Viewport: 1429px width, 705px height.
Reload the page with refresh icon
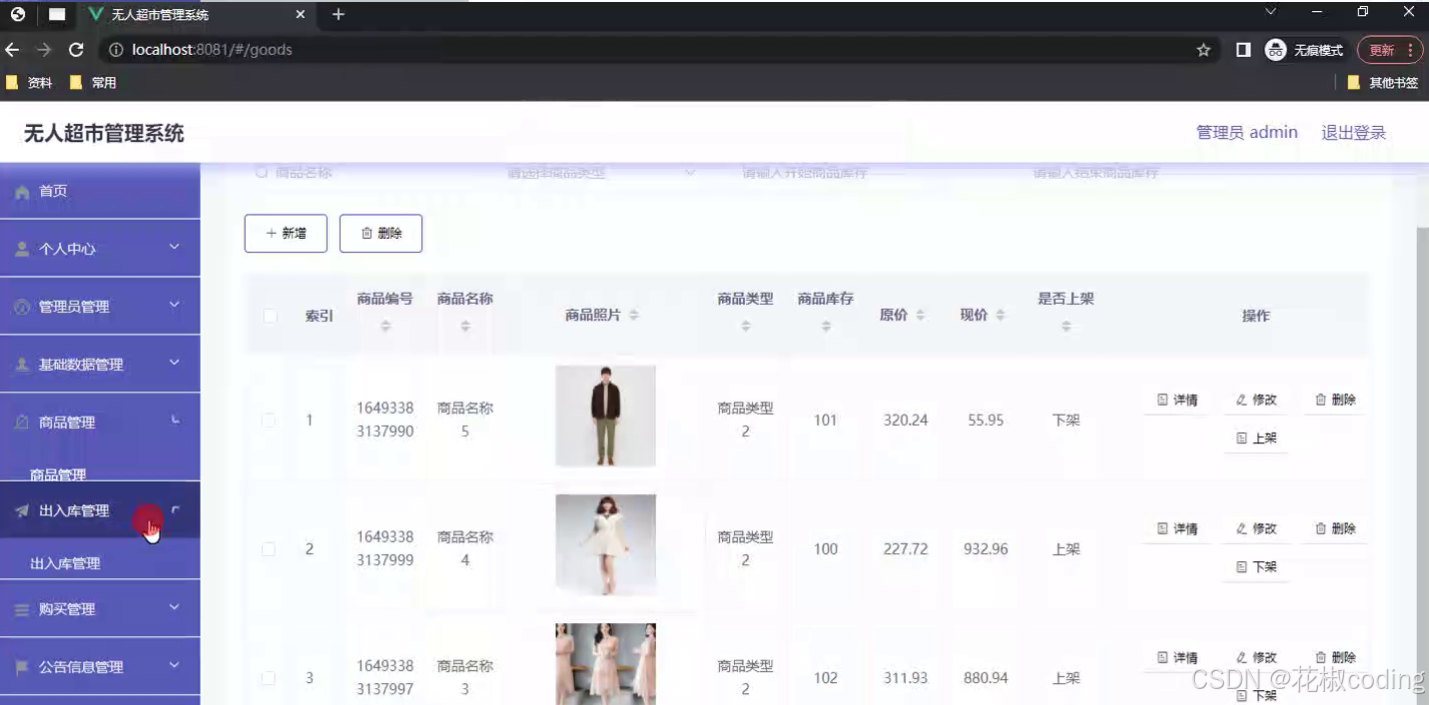(76, 50)
